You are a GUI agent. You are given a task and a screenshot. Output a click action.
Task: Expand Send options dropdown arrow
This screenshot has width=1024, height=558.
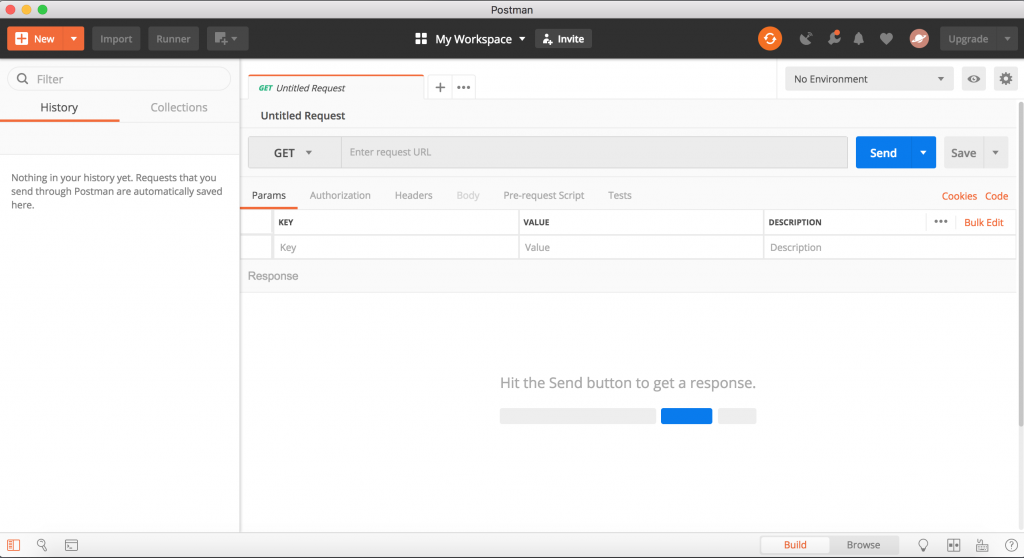point(923,152)
